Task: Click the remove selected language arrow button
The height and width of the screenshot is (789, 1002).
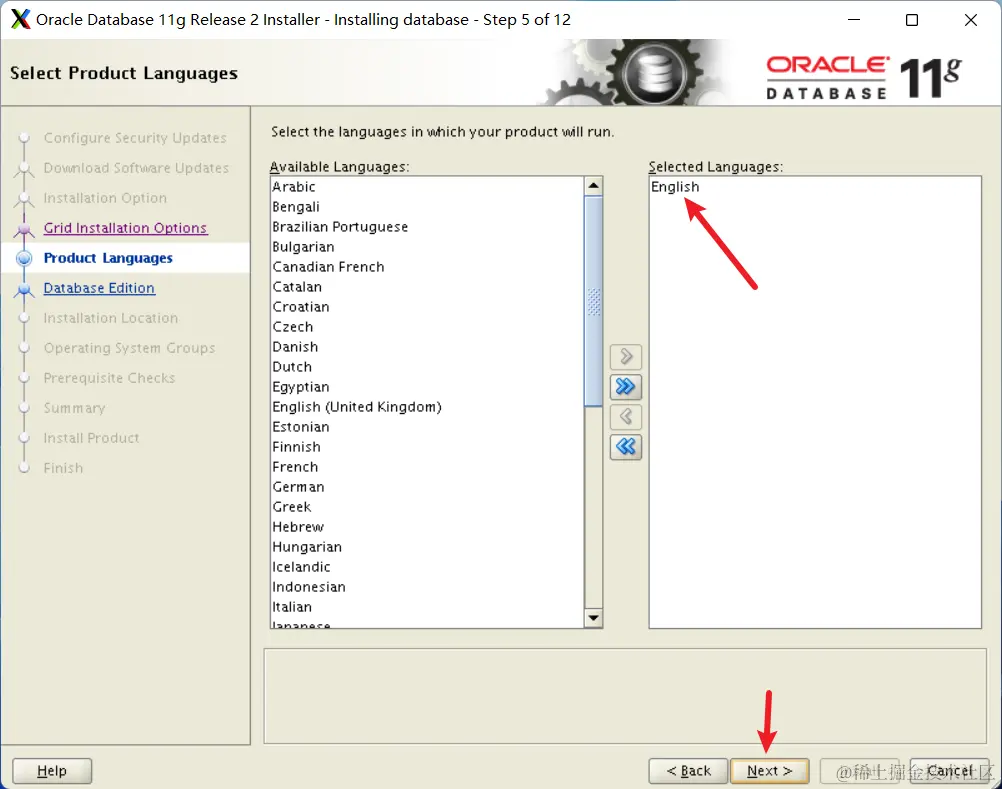Action: [x=626, y=417]
